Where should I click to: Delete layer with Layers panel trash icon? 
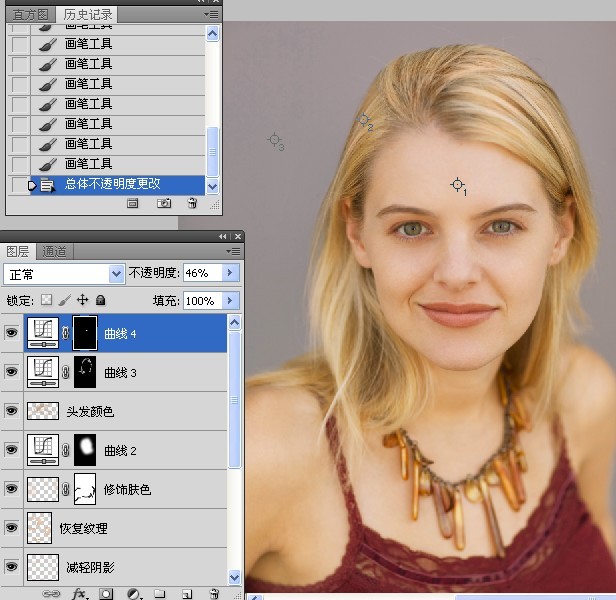tap(213, 593)
